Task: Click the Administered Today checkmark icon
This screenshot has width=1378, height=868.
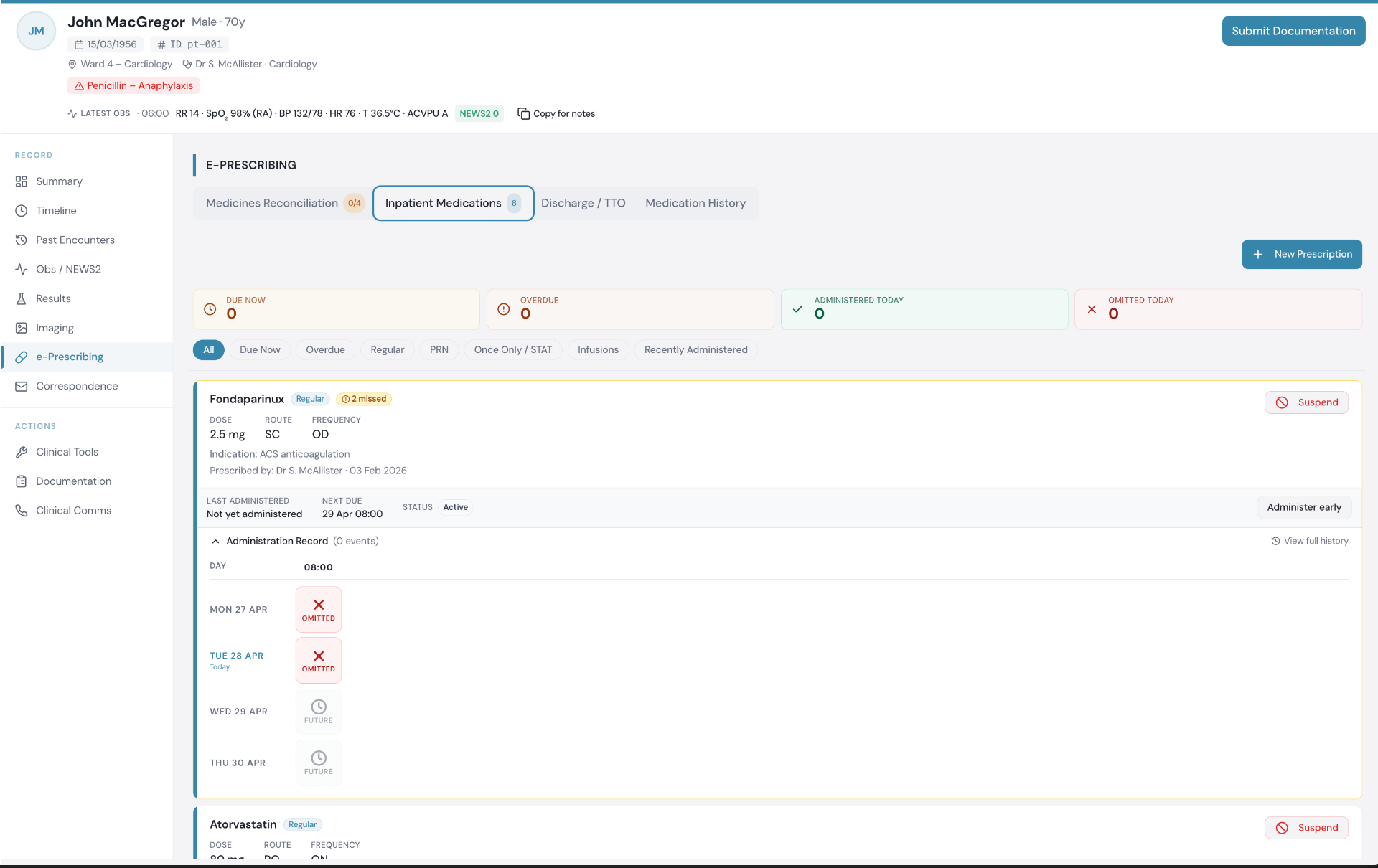Action: [797, 309]
